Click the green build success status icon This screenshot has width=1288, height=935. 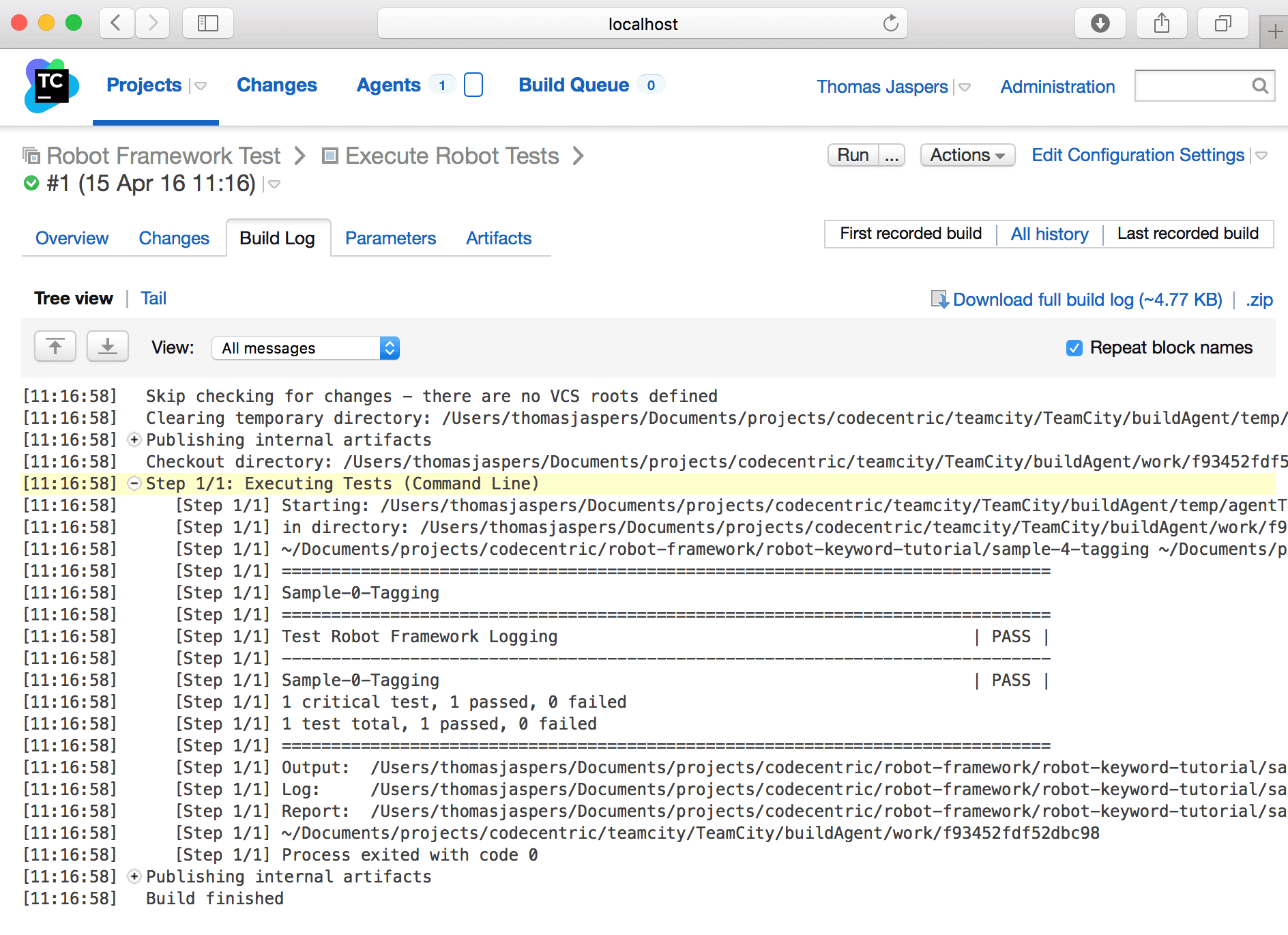[x=31, y=184]
